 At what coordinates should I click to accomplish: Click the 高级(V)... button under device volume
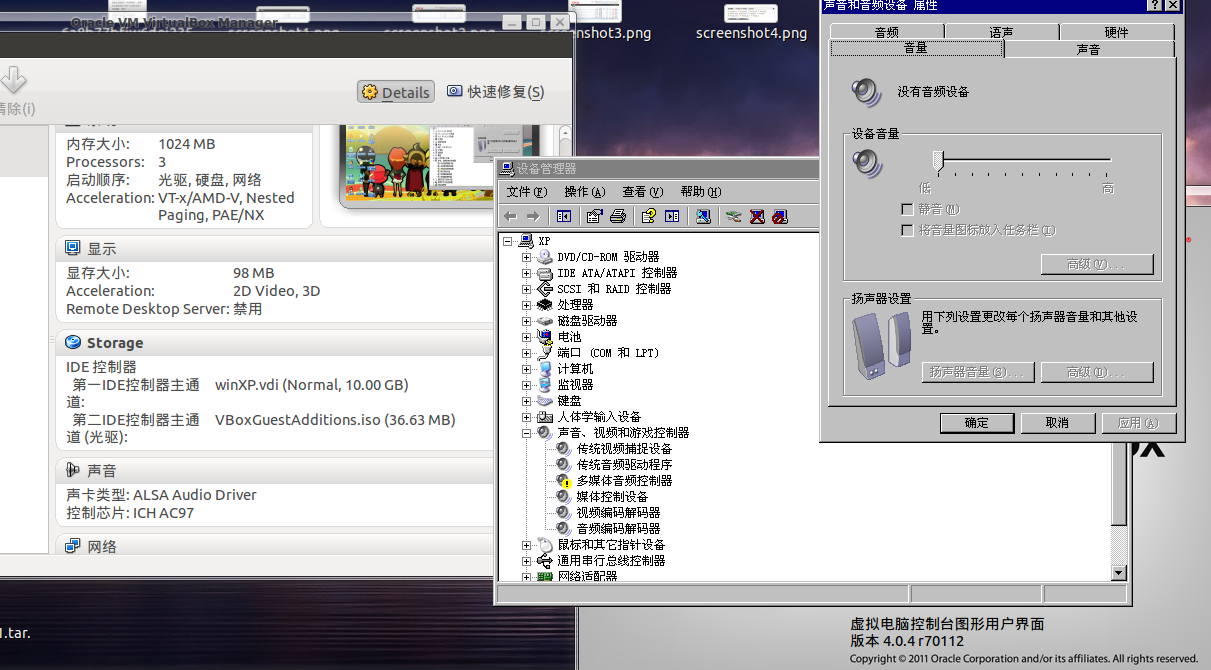click(x=1097, y=265)
